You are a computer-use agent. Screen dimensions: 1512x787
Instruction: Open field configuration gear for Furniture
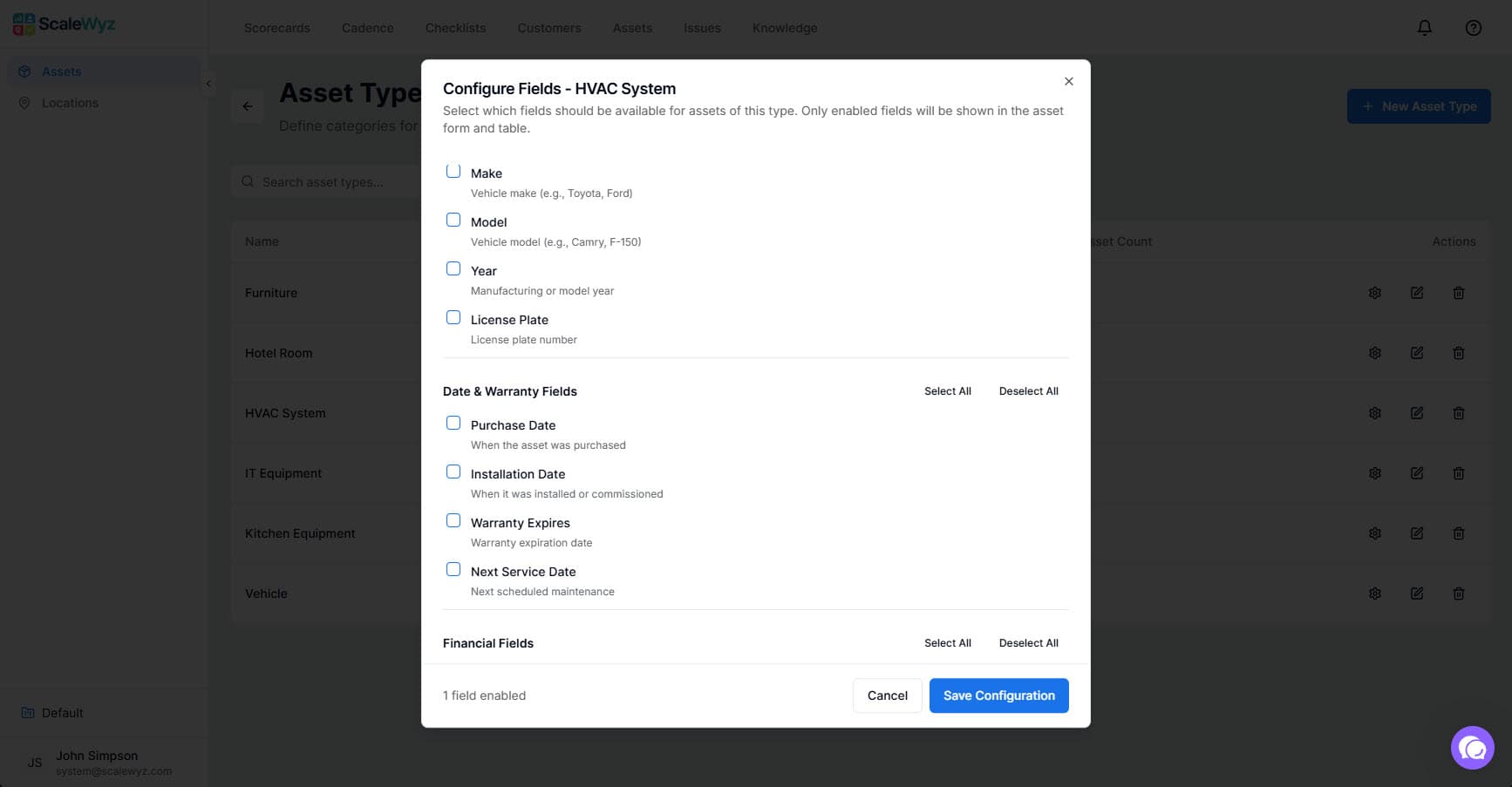tap(1375, 293)
